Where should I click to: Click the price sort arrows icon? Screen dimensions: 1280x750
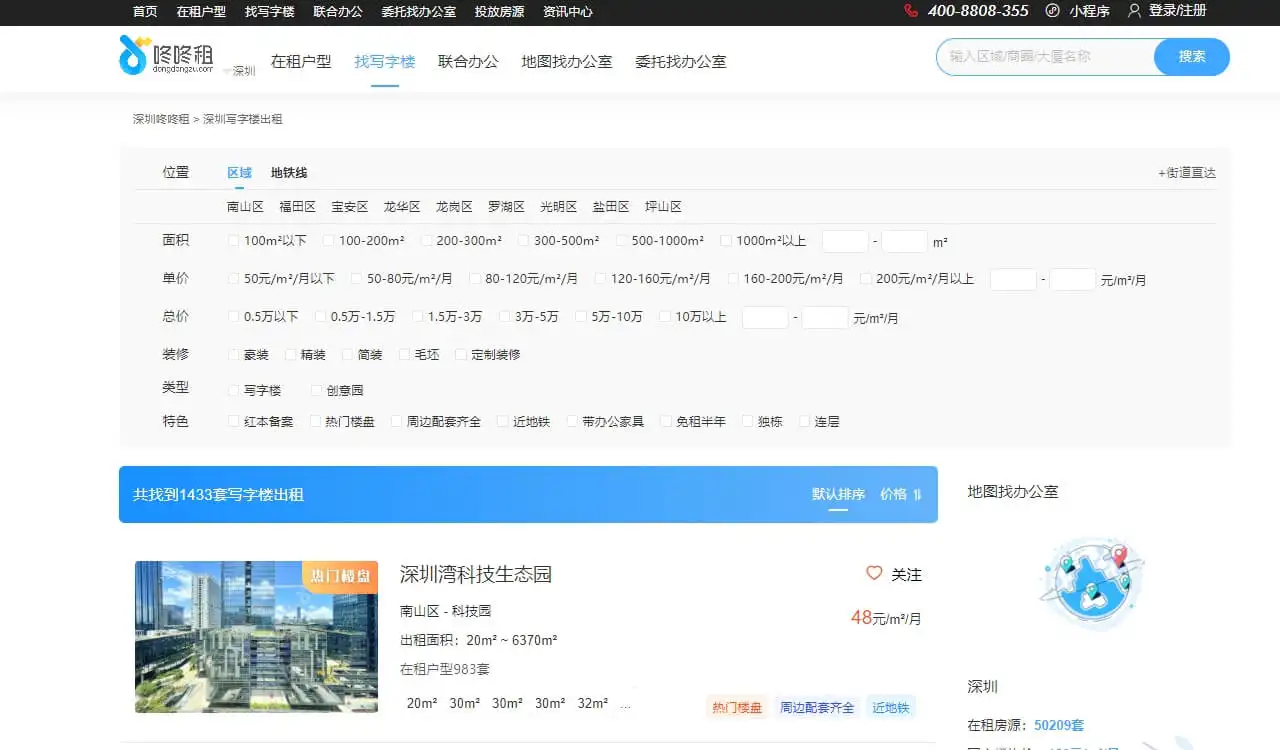click(x=917, y=494)
